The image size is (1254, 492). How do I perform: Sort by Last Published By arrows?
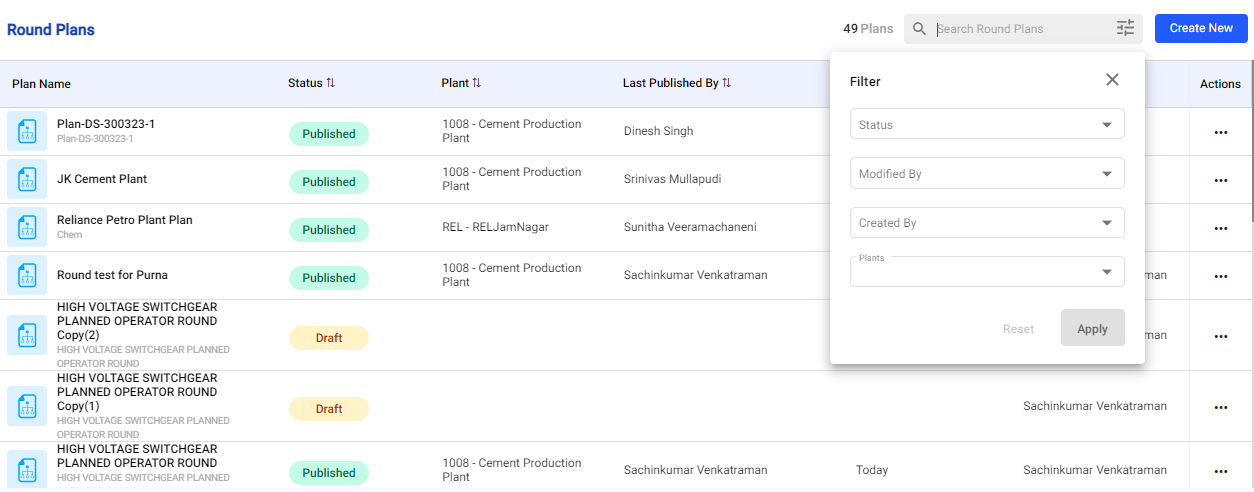(x=727, y=83)
